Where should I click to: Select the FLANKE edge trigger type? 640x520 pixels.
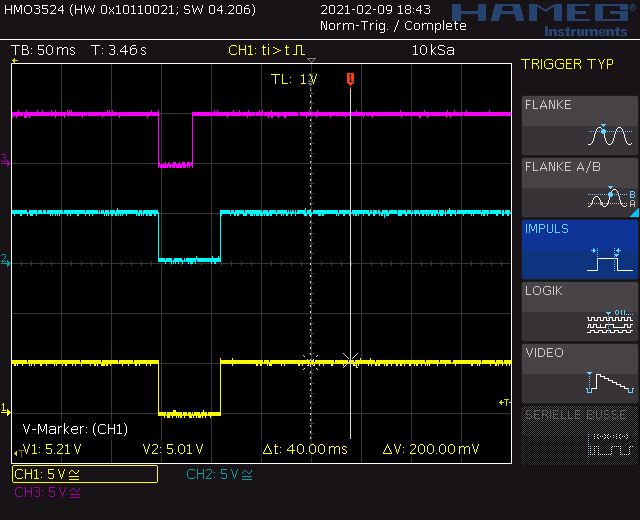[x=580, y=125]
